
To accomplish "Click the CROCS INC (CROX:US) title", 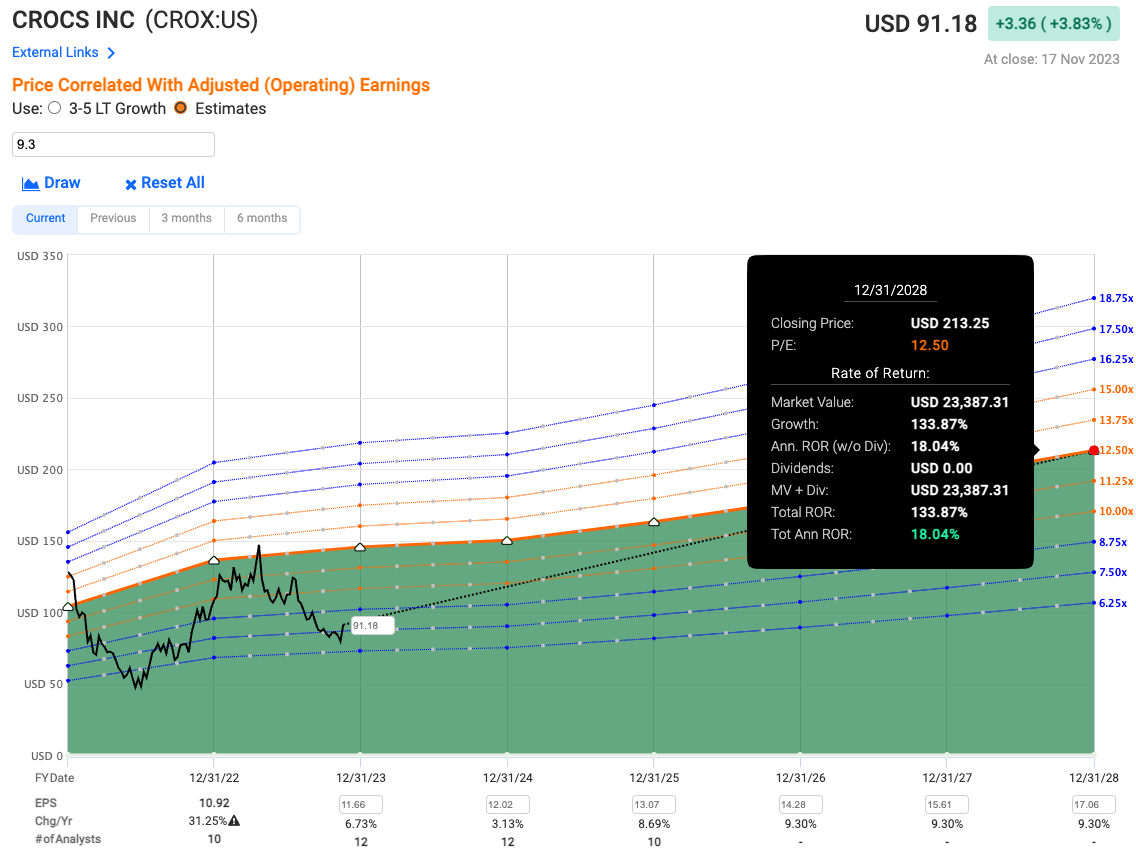I will click(135, 20).
